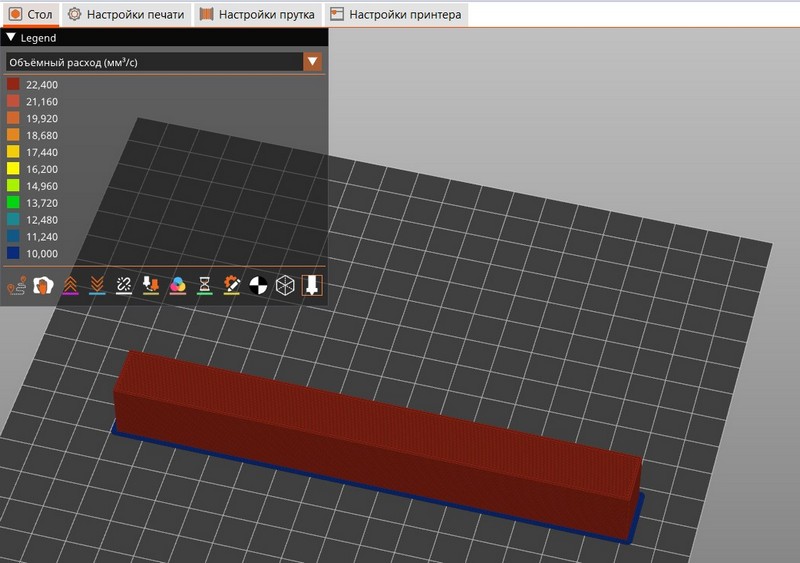The image size is (800, 563).
Task: Open the Настройки прутка tab
Action: click(258, 14)
